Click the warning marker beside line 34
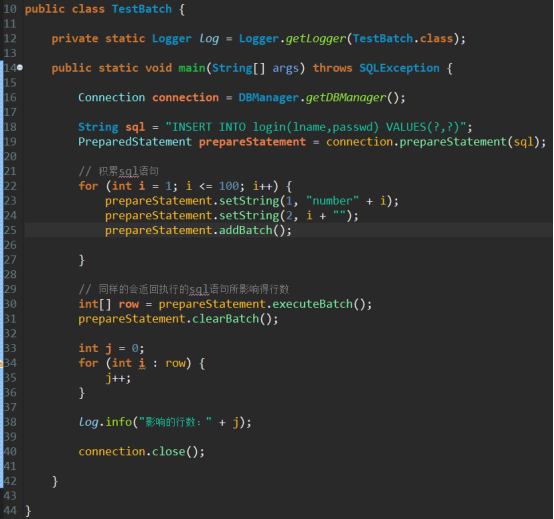 (1, 363)
